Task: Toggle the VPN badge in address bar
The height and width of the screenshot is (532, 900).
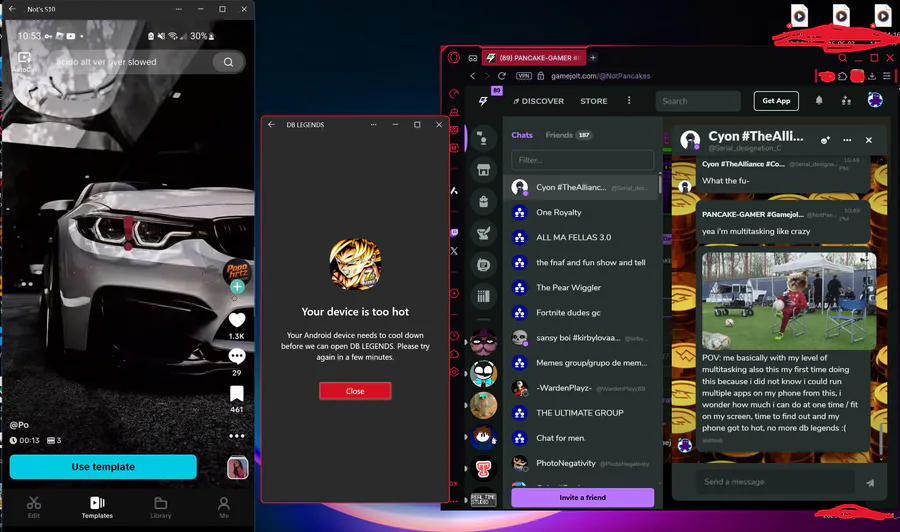Action: pos(523,76)
